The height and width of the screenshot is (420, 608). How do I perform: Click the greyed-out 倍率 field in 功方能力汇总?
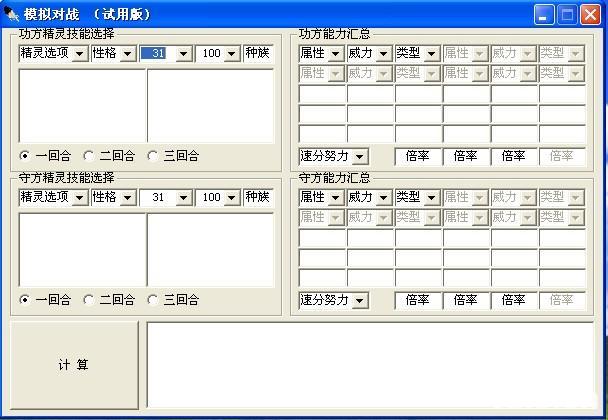(562, 156)
